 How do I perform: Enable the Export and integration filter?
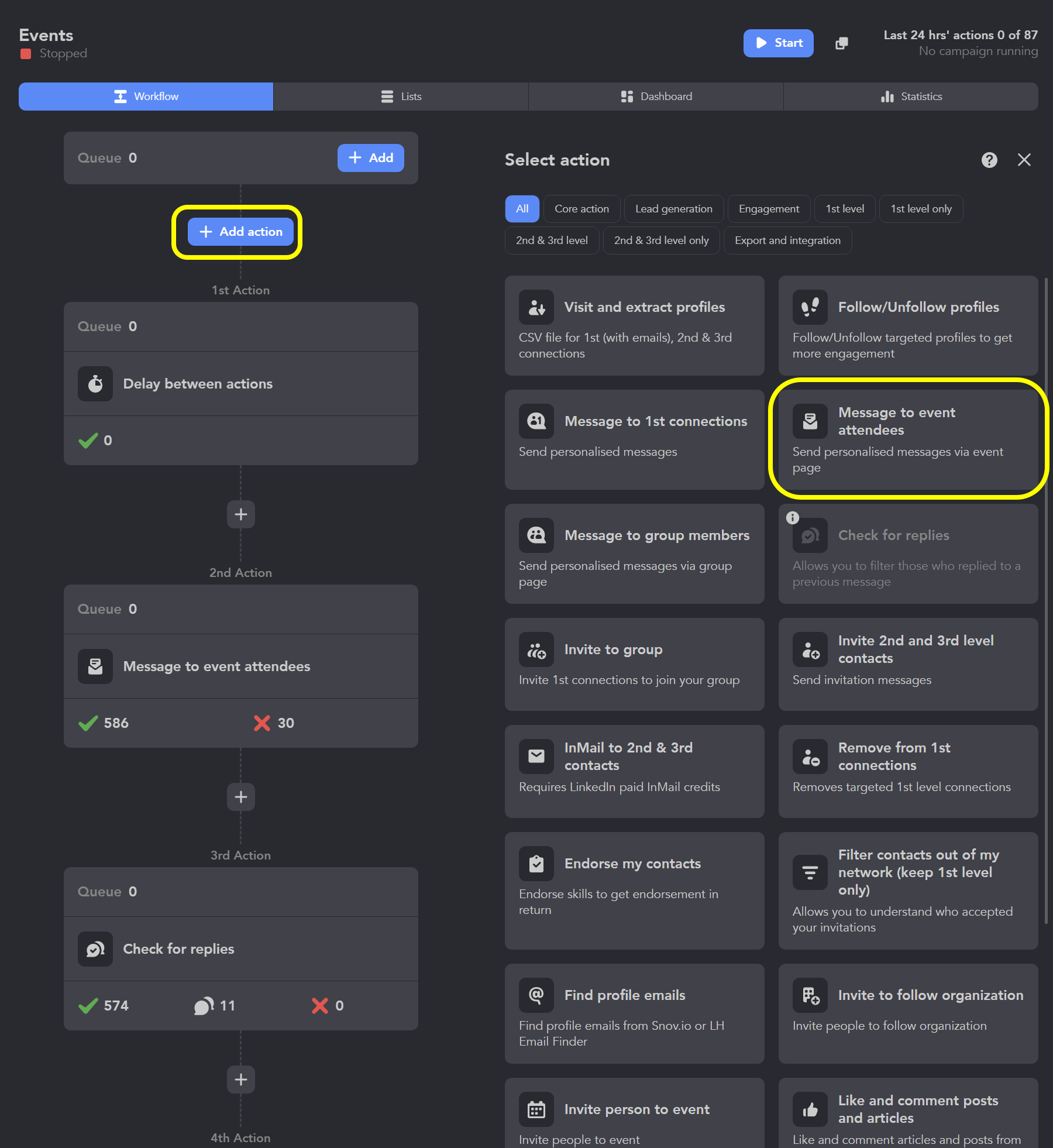[787, 240]
